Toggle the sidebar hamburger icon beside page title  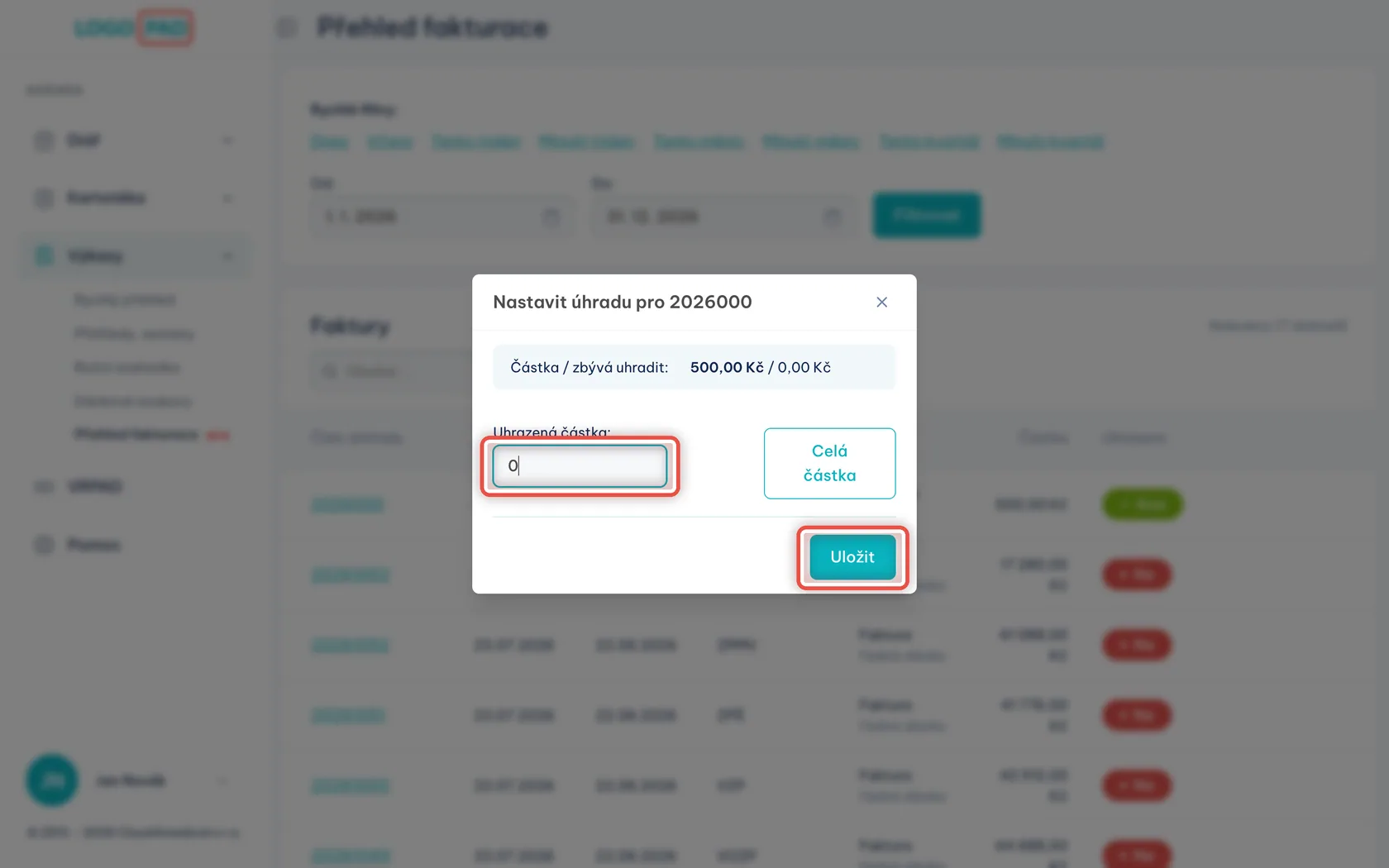pos(287,27)
